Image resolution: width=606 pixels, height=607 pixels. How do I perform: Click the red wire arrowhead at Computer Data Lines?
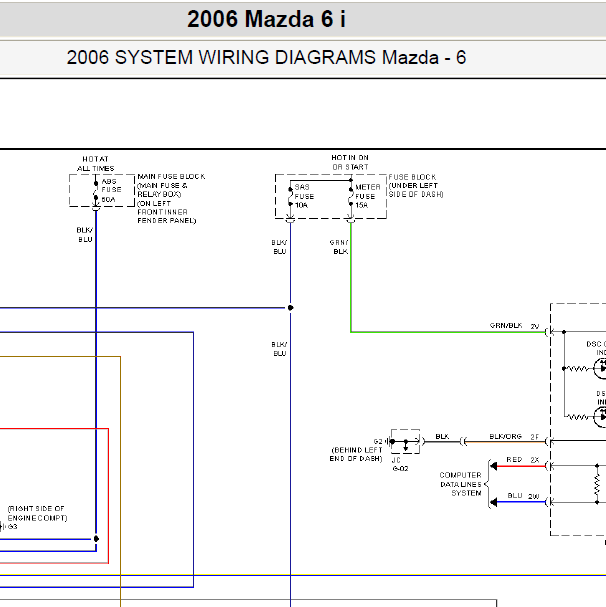(493, 466)
